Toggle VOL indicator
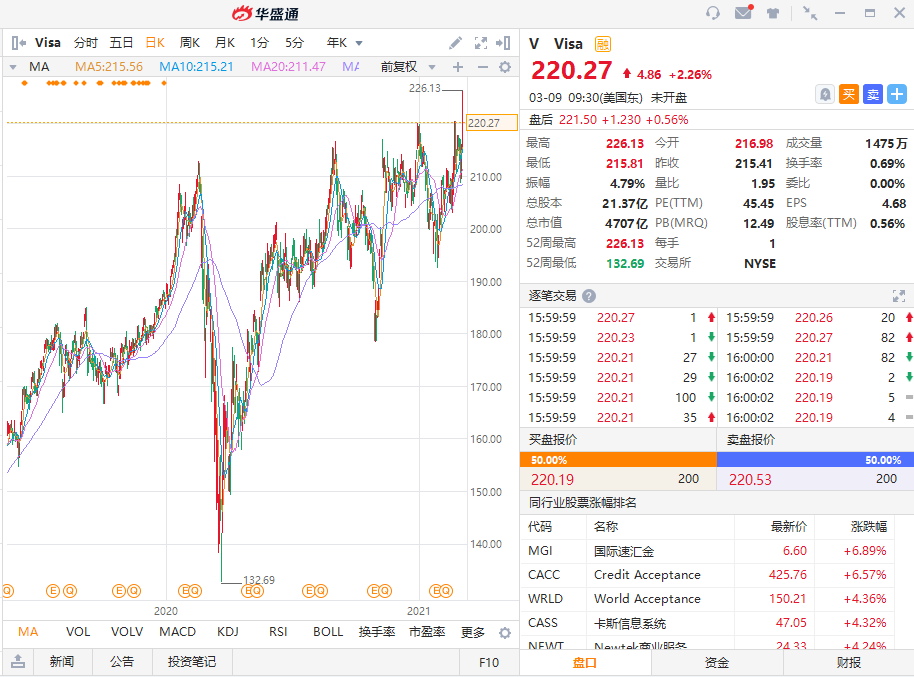 [x=78, y=632]
